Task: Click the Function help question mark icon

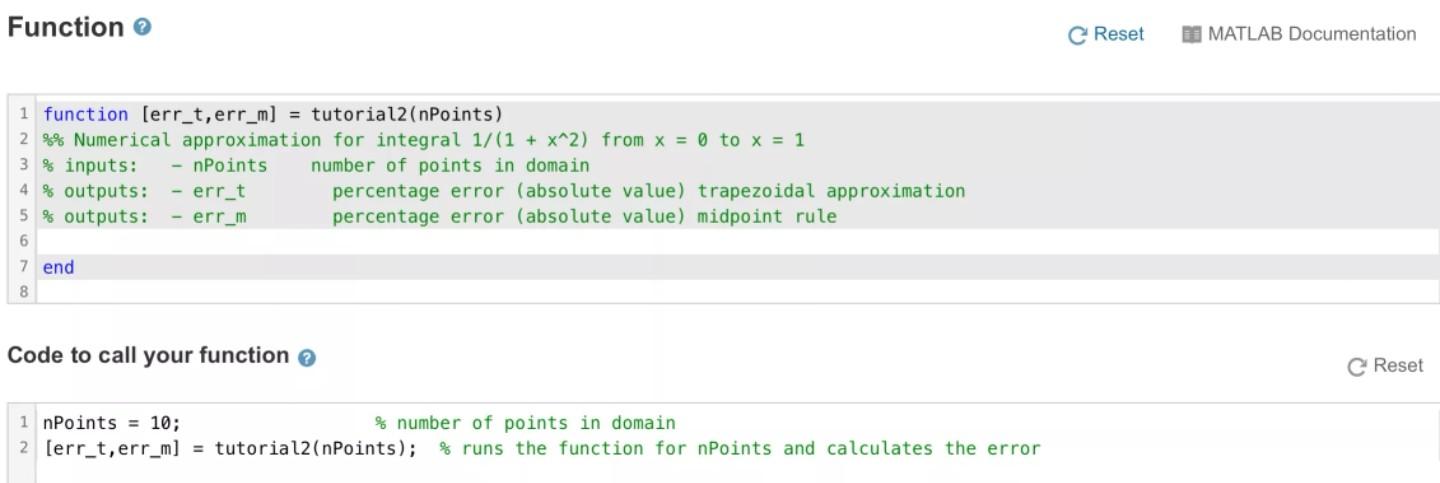Action: click(142, 28)
